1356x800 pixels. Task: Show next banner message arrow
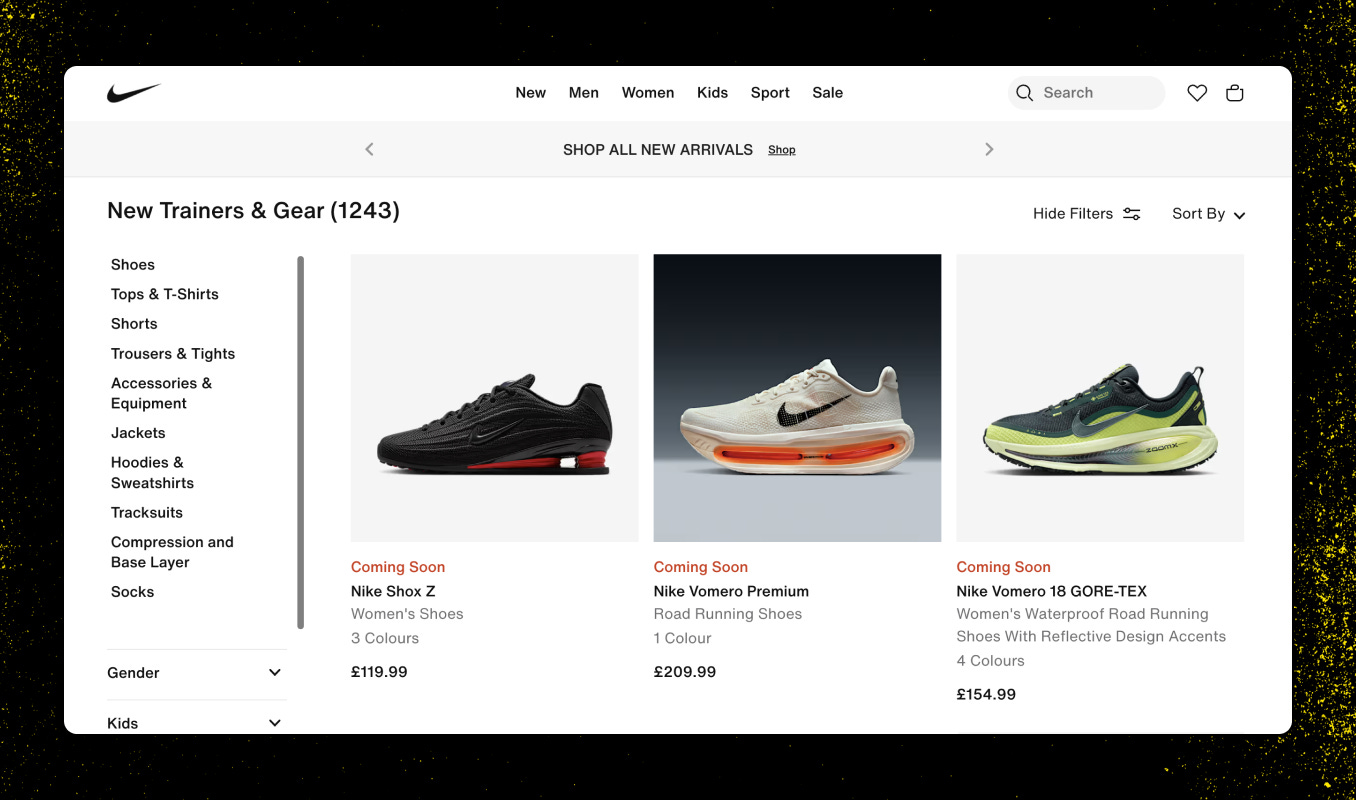(x=989, y=149)
